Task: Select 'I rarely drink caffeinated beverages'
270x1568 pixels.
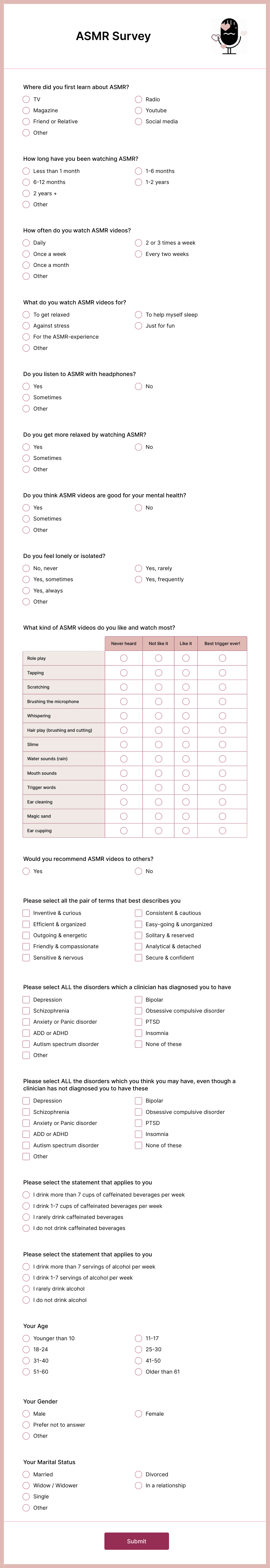Action: [x=26, y=1217]
